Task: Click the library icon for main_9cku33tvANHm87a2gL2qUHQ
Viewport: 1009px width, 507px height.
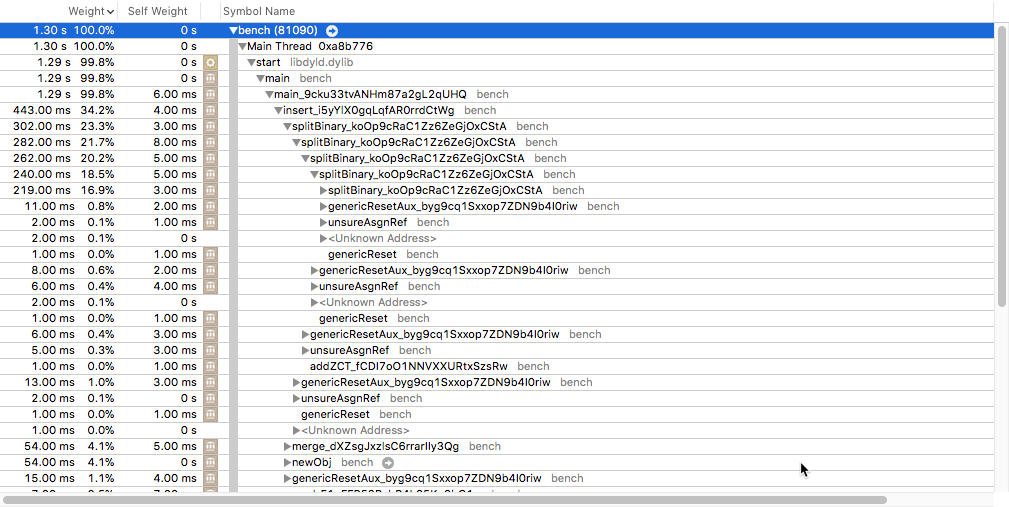Action: click(x=210, y=95)
